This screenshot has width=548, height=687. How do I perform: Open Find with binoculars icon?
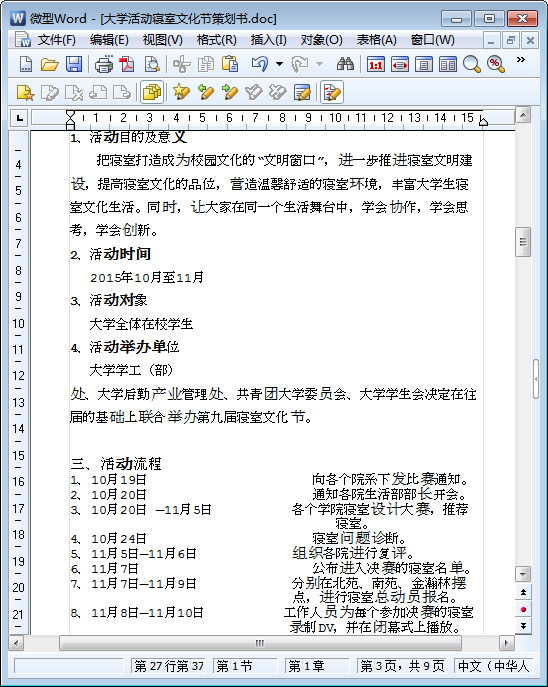345,64
